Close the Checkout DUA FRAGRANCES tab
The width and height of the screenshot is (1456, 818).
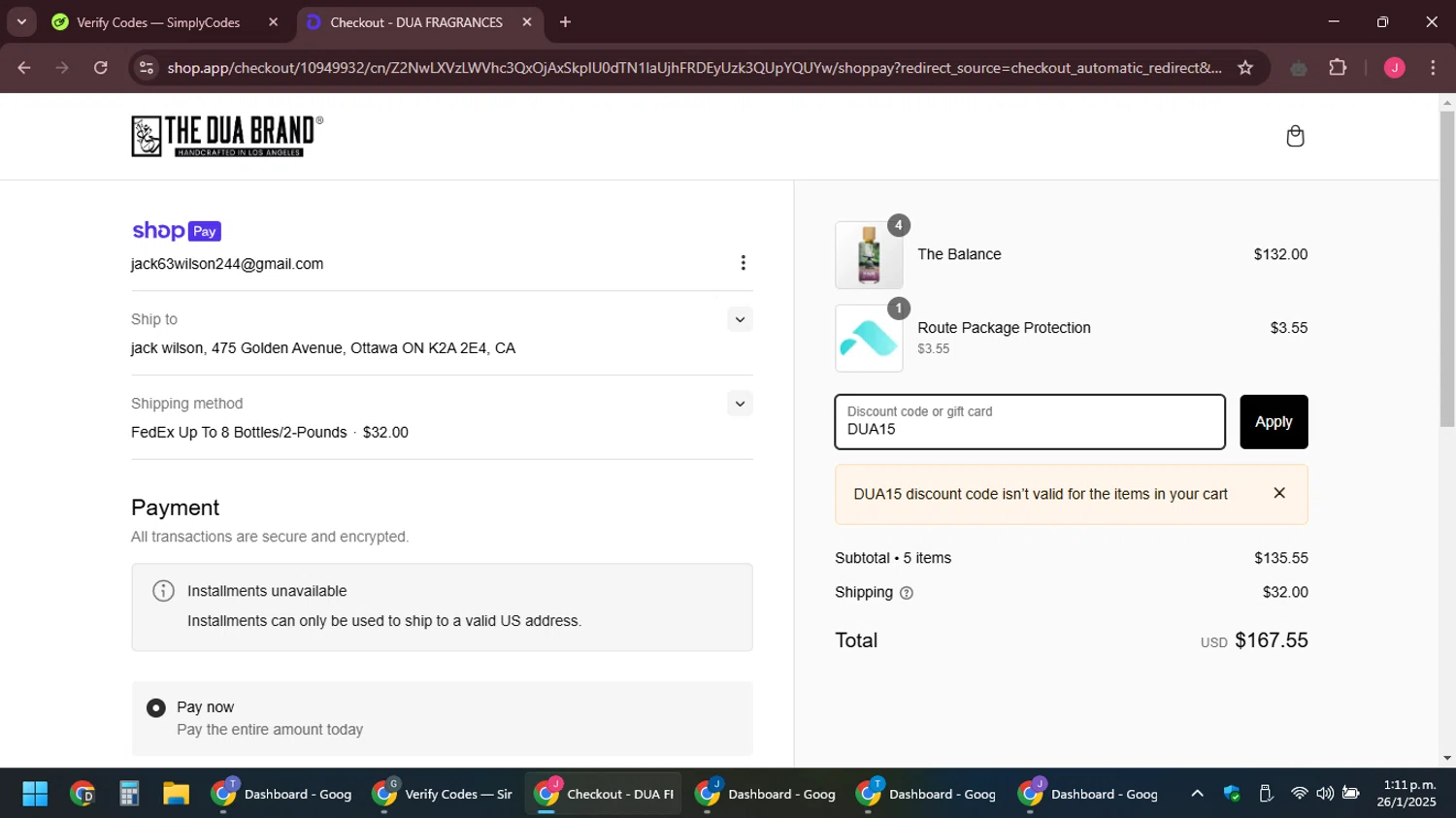coord(527,22)
